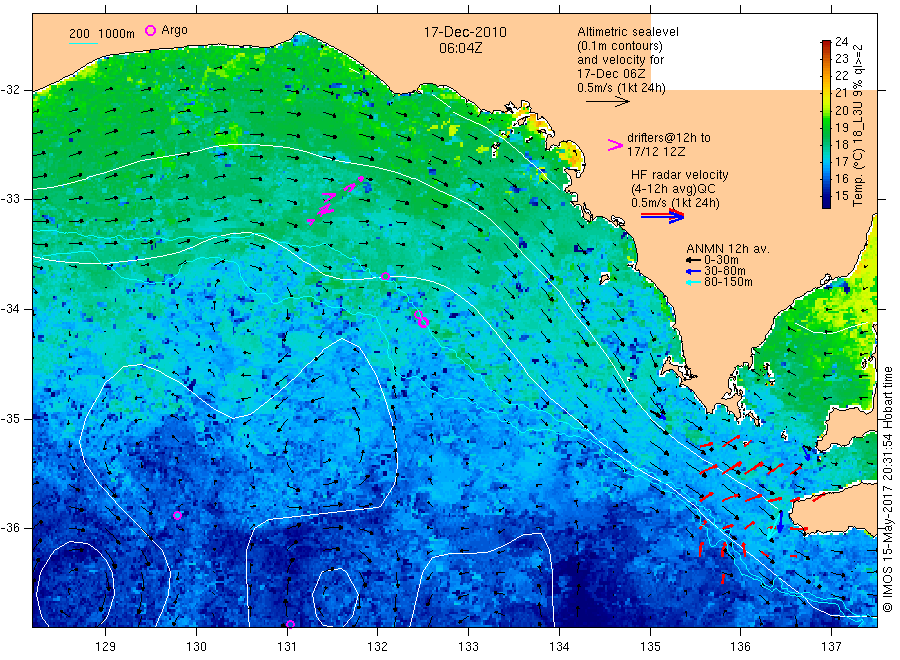Screen dimensions: 900x660
Task: Click the 135 longitude axis label
Action: point(650,647)
